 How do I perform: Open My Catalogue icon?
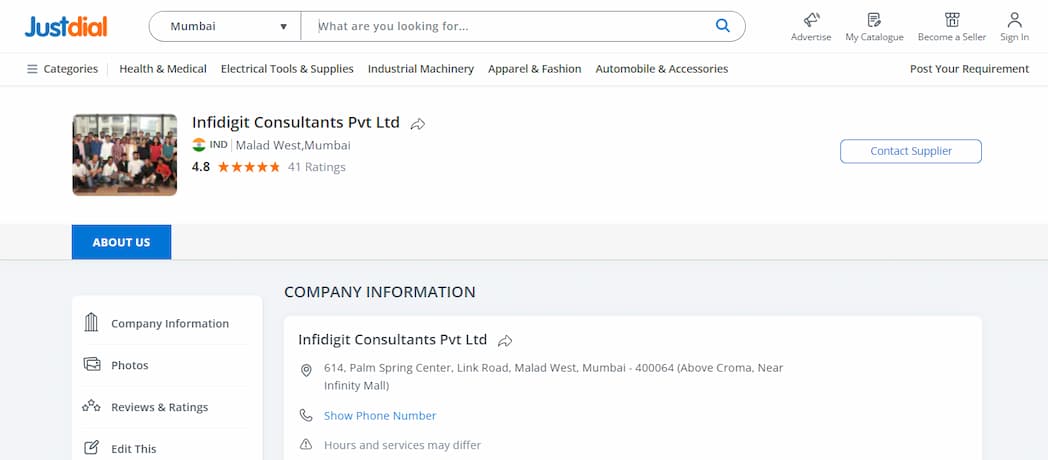874,20
